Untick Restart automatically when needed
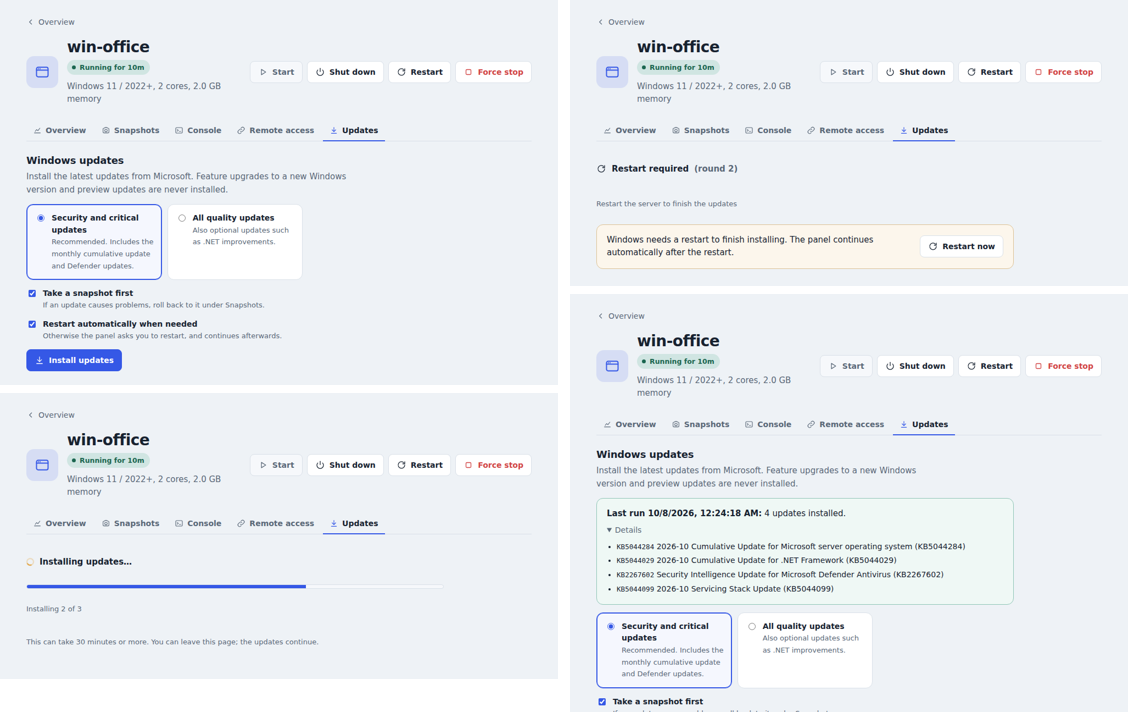This screenshot has width=1128, height=712. pos(32,324)
